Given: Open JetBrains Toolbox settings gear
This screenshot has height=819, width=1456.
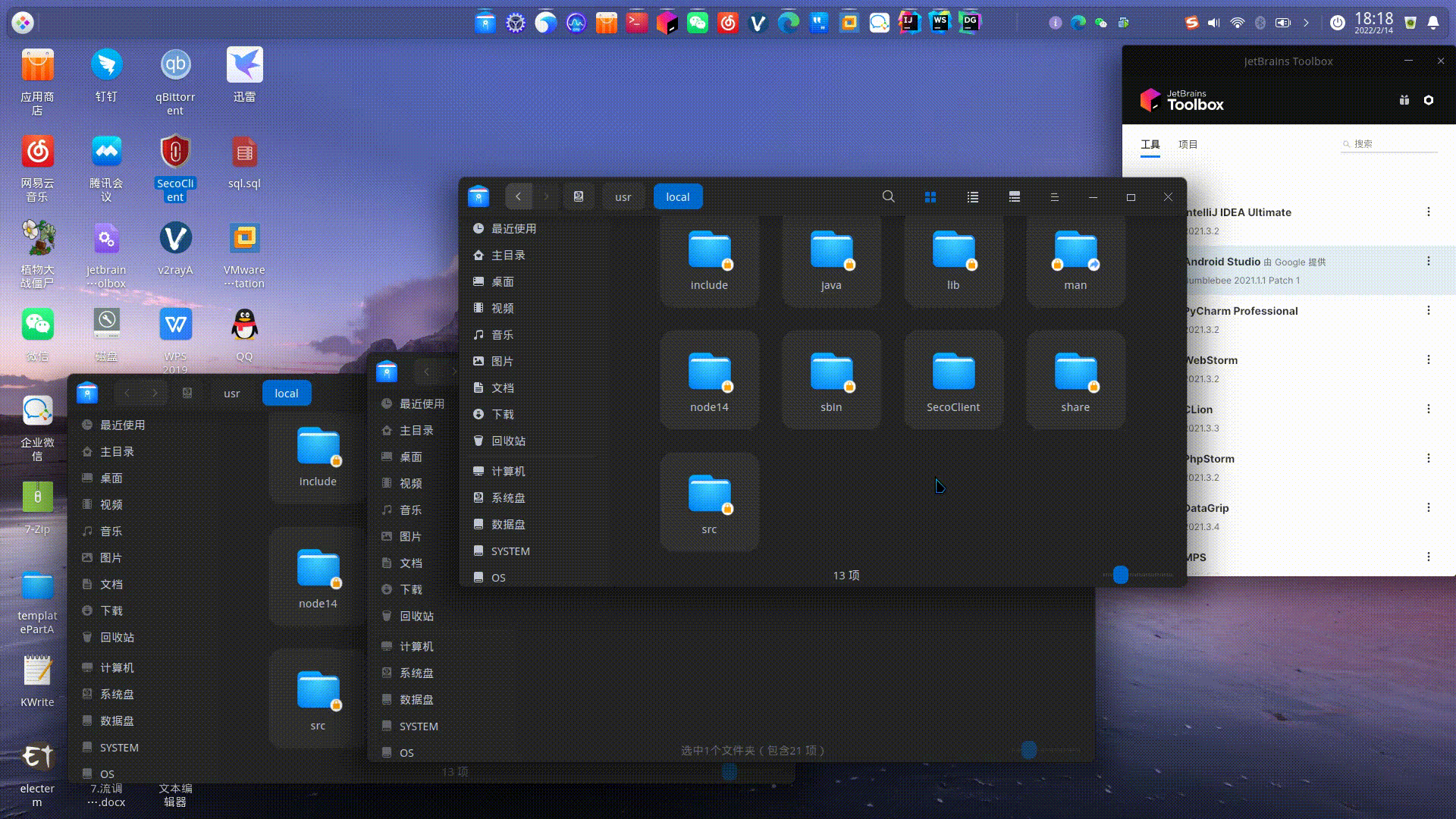Looking at the screenshot, I should (x=1429, y=99).
